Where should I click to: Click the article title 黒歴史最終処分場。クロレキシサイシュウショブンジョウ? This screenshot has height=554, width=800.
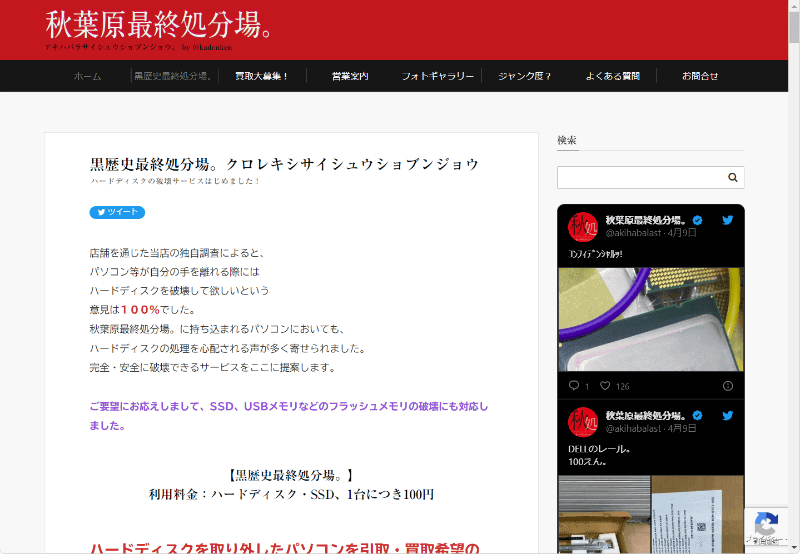(284, 164)
